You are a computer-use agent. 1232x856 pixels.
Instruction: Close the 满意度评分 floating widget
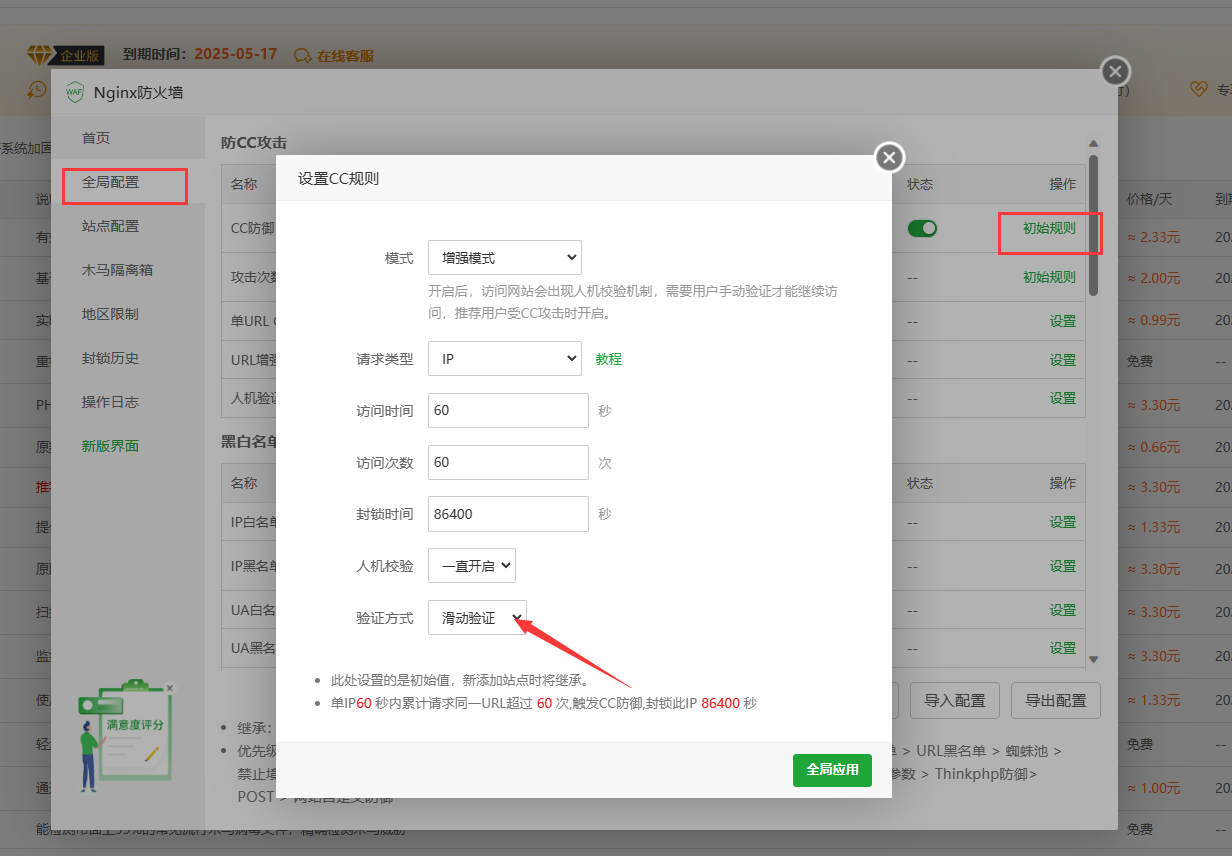[170, 688]
